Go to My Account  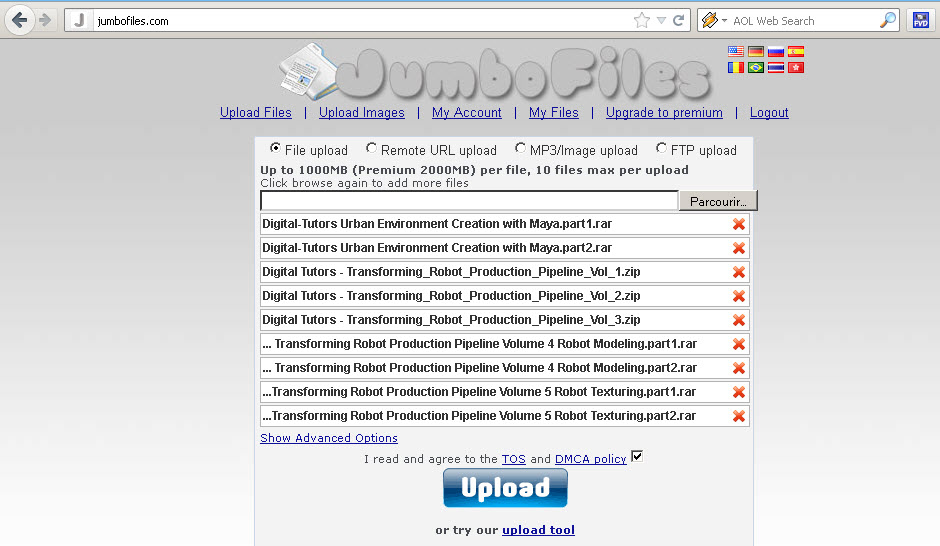click(x=466, y=113)
